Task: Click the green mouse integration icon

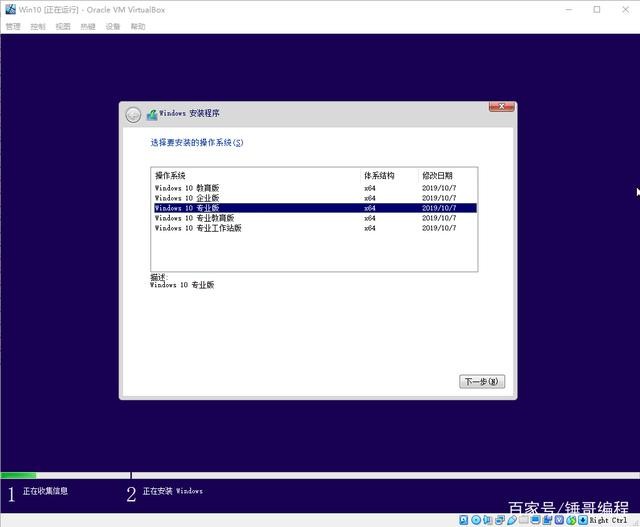Action: click(x=571, y=520)
